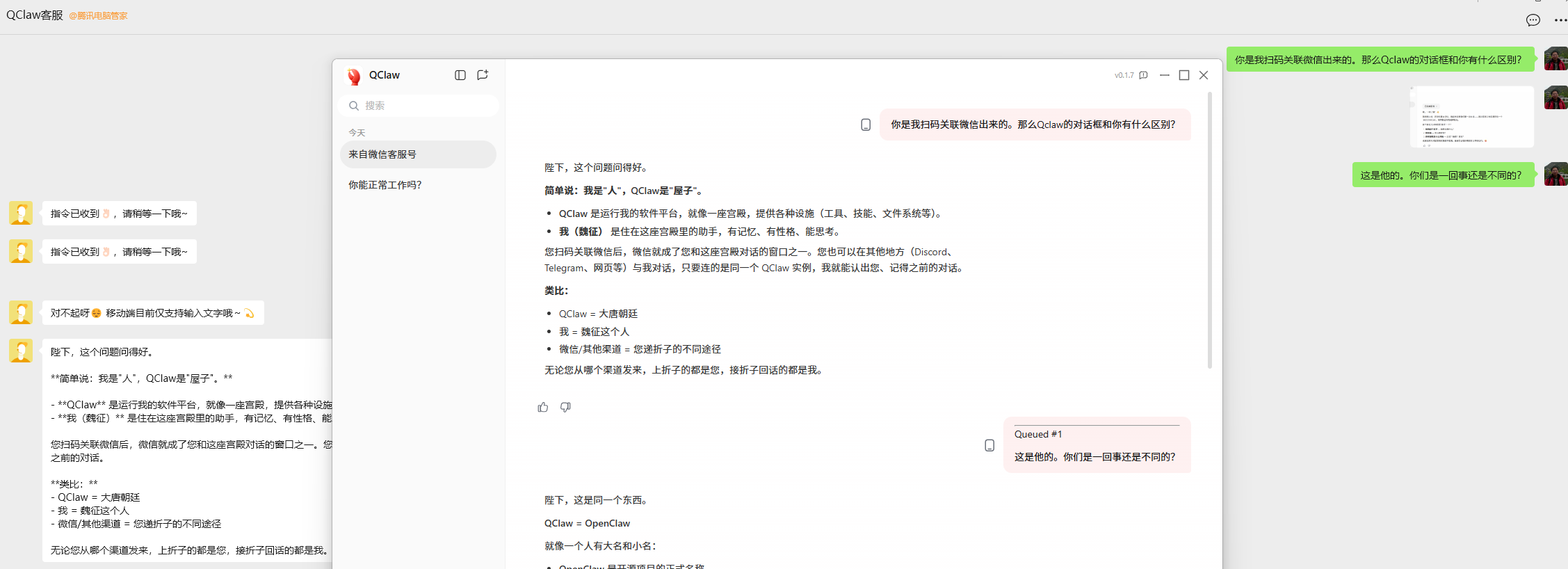This screenshot has height=569, width=1568.
Task: Focus the 搜索 search field in QClaw
Action: (419, 106)
